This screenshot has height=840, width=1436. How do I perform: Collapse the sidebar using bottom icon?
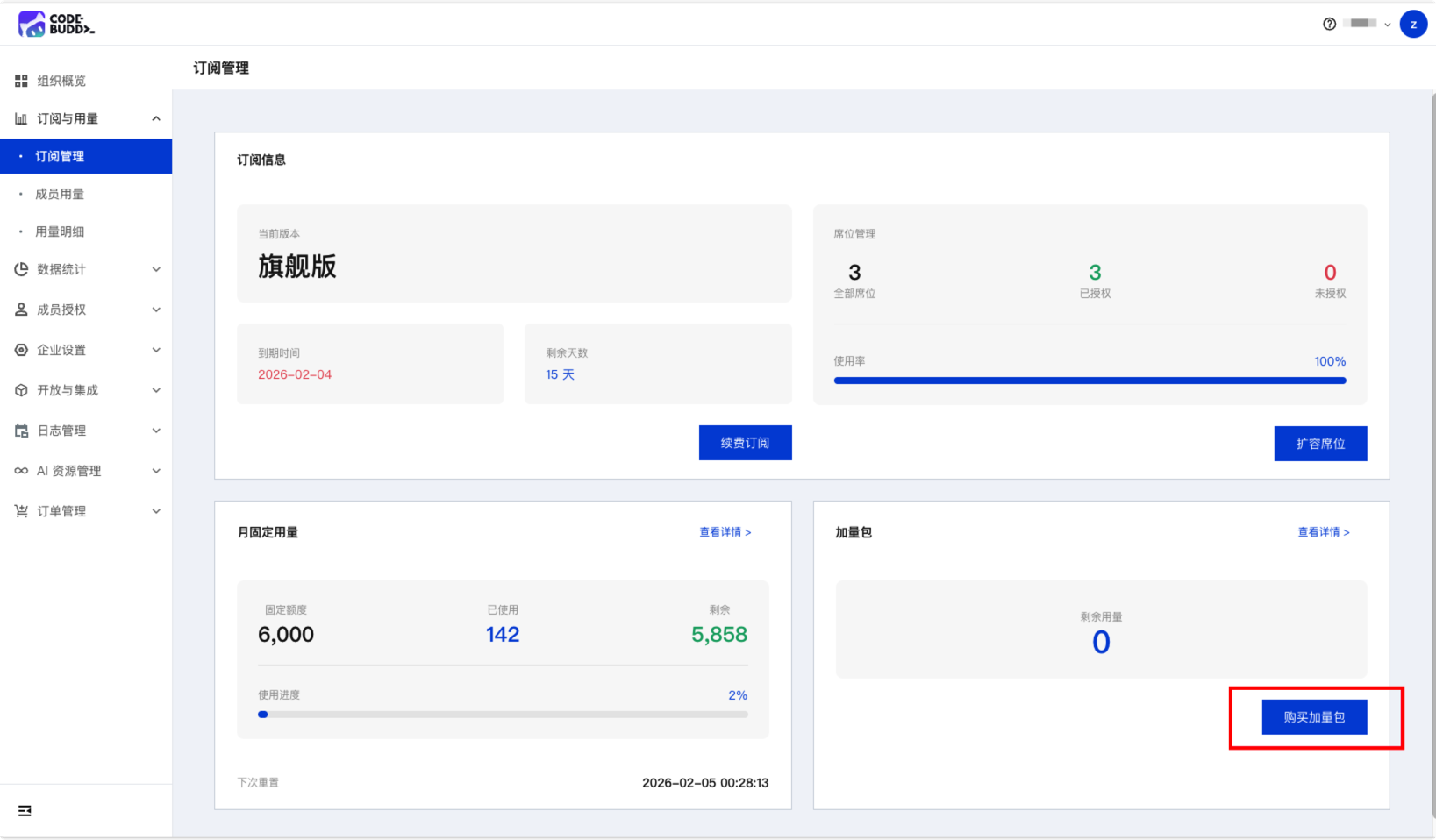(25, 811)
